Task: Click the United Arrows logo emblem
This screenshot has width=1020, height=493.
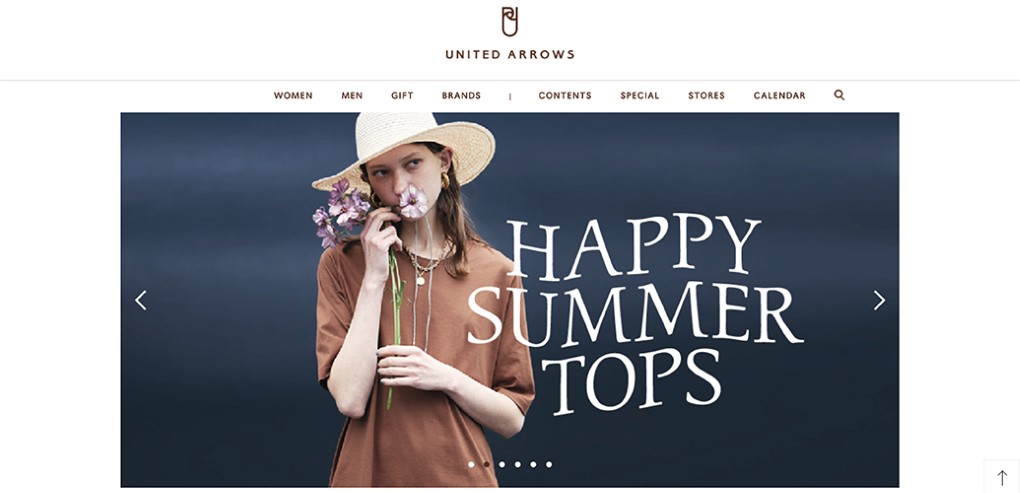Action: coord(509,21)
